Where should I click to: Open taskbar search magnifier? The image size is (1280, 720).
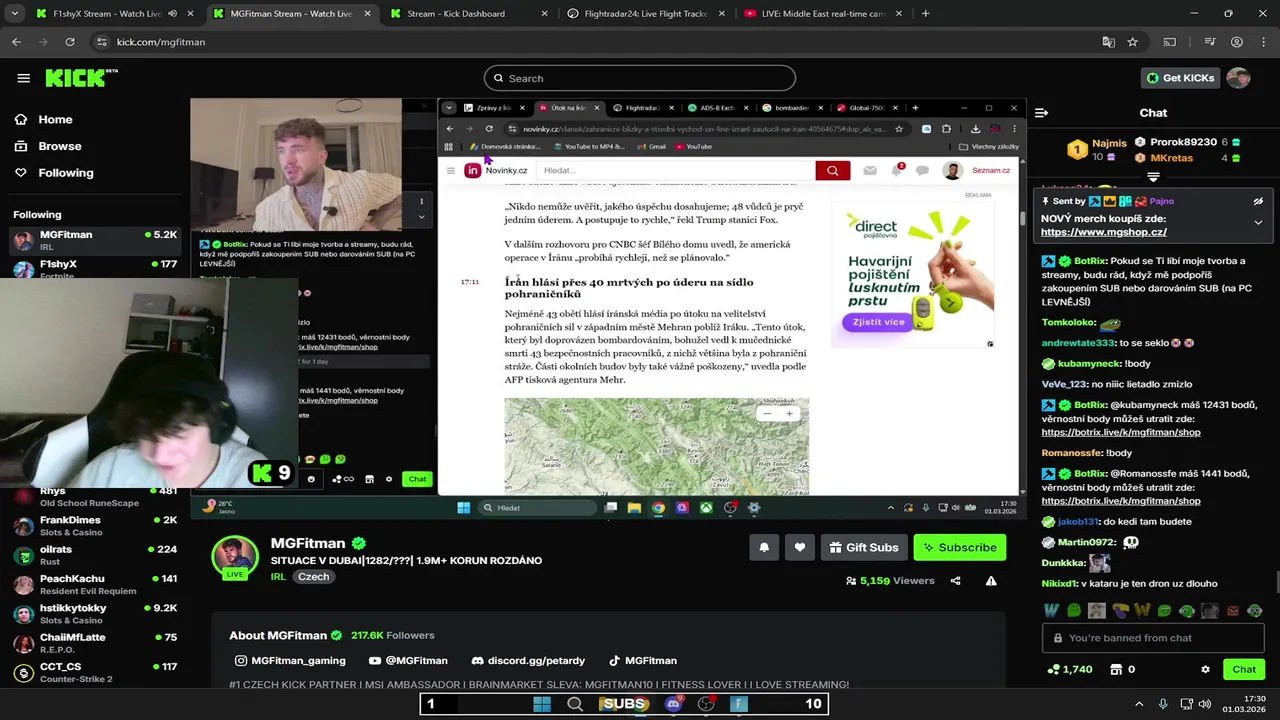coord(575,704)
